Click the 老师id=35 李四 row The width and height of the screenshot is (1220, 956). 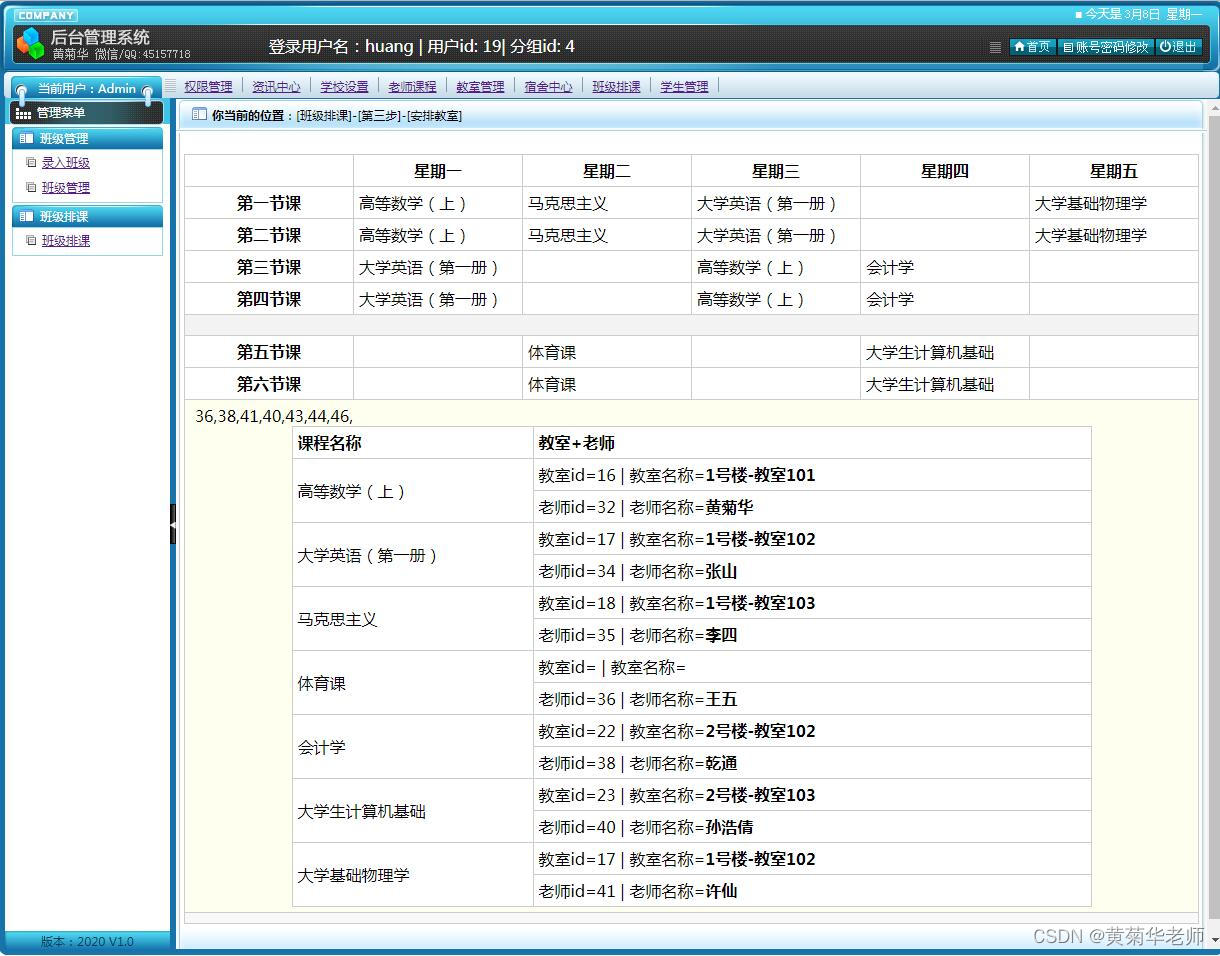coord(812,635)
